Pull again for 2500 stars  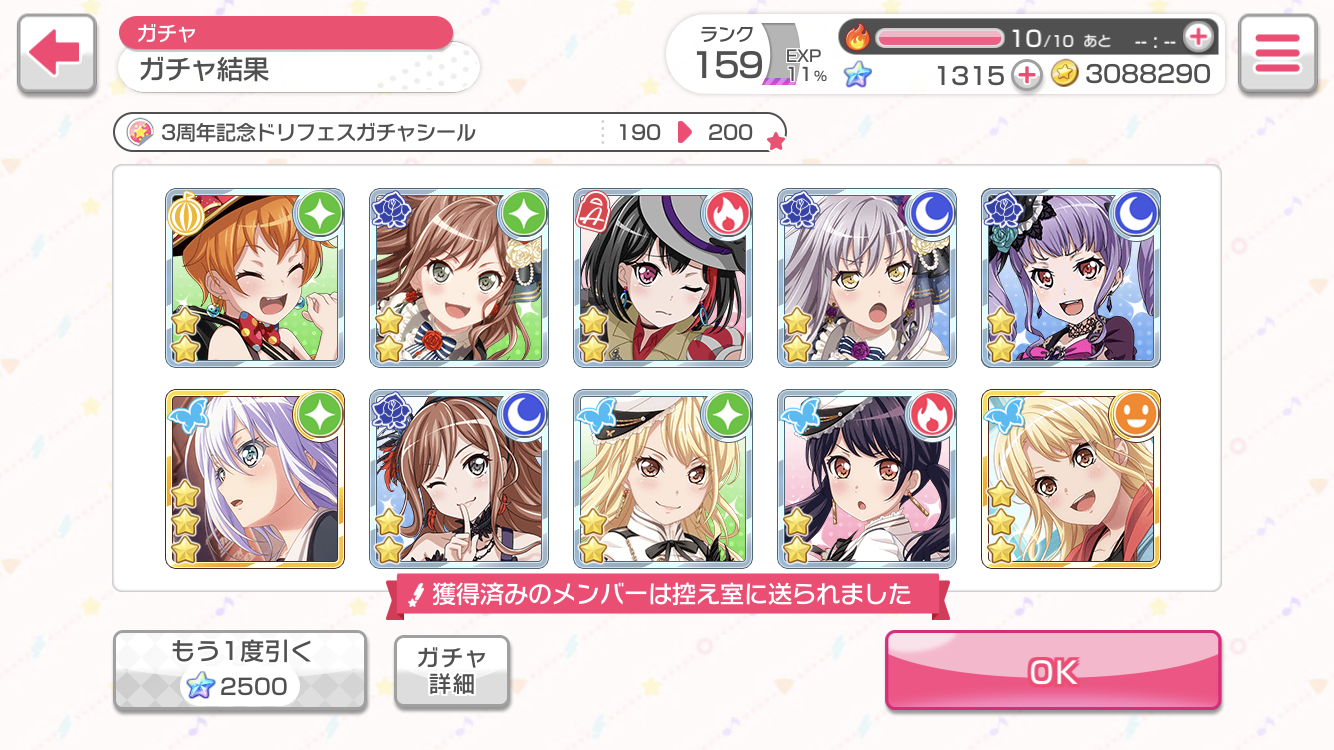tap(240, 671)
